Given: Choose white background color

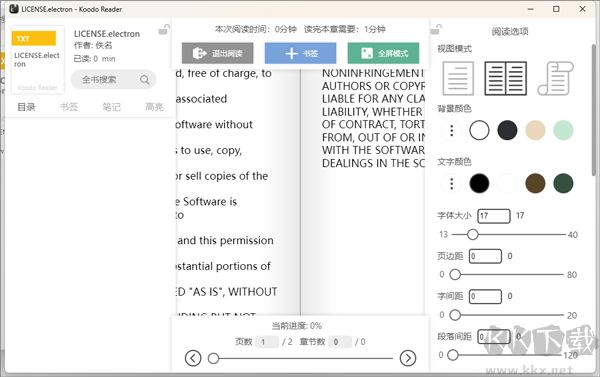Looking at the screenshot, I should pos(479,130).
